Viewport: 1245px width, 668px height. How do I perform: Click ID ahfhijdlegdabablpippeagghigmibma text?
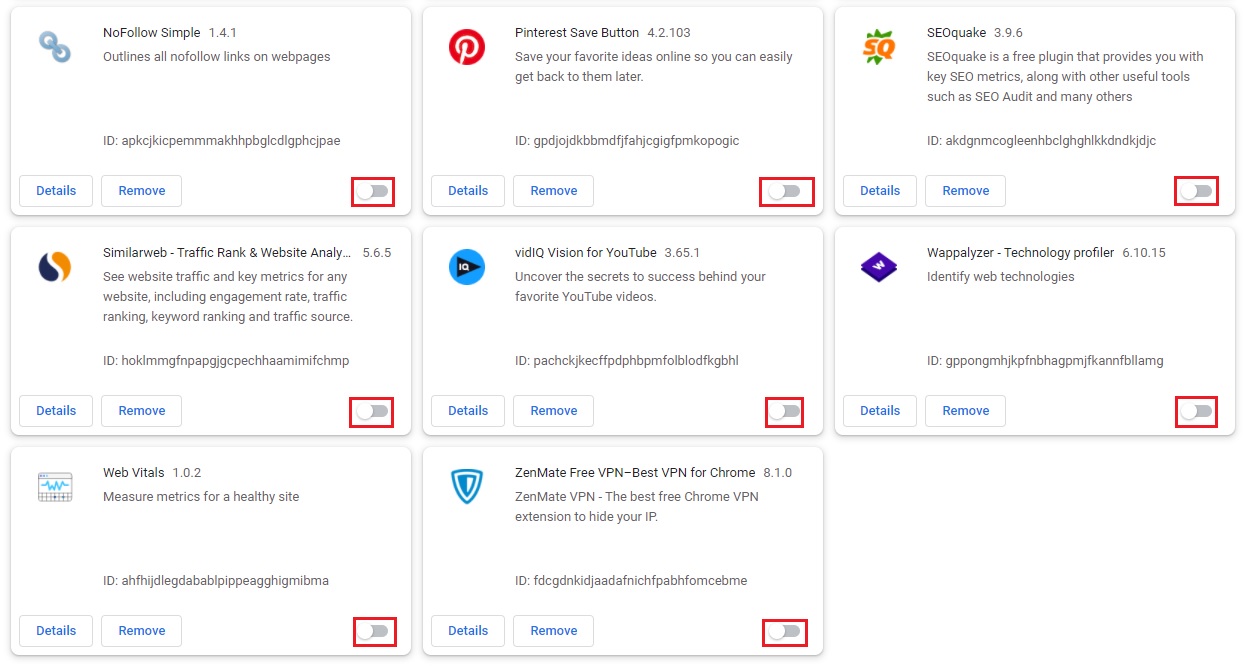click(x=216, y=581)
